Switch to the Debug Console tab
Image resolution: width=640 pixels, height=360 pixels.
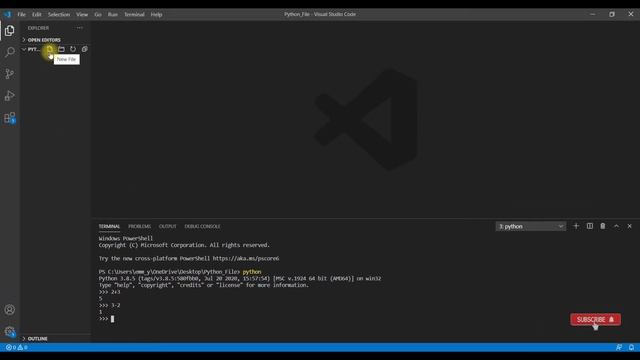coord(202,227)
